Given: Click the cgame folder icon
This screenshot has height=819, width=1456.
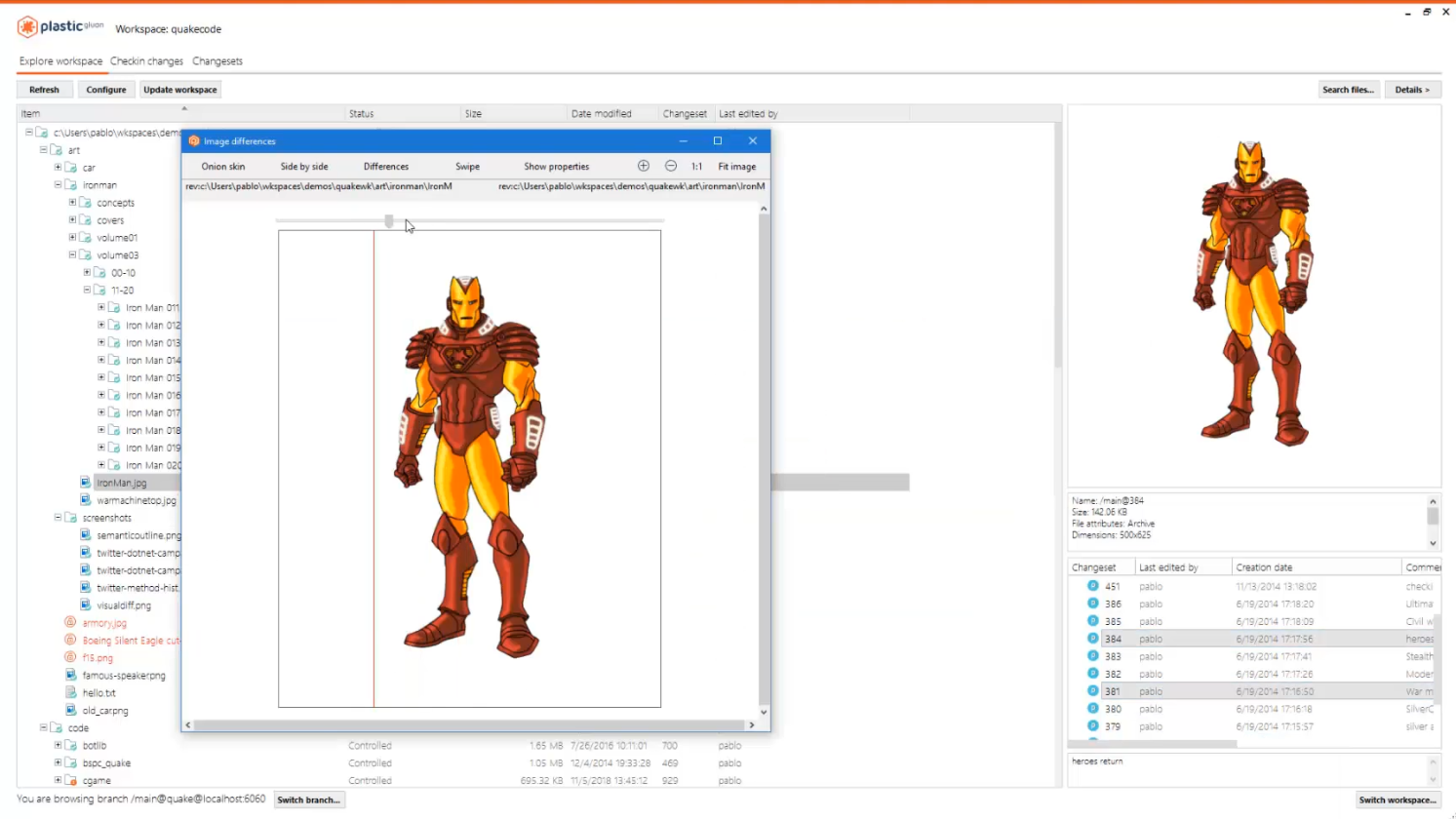Looking at the screenshot, I should [71, 780].
